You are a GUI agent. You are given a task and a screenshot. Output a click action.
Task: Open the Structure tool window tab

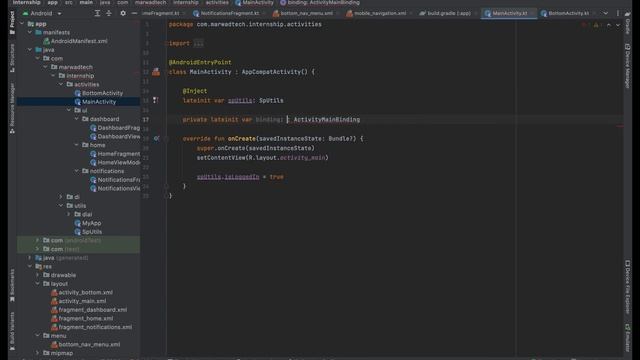[12, 58]
